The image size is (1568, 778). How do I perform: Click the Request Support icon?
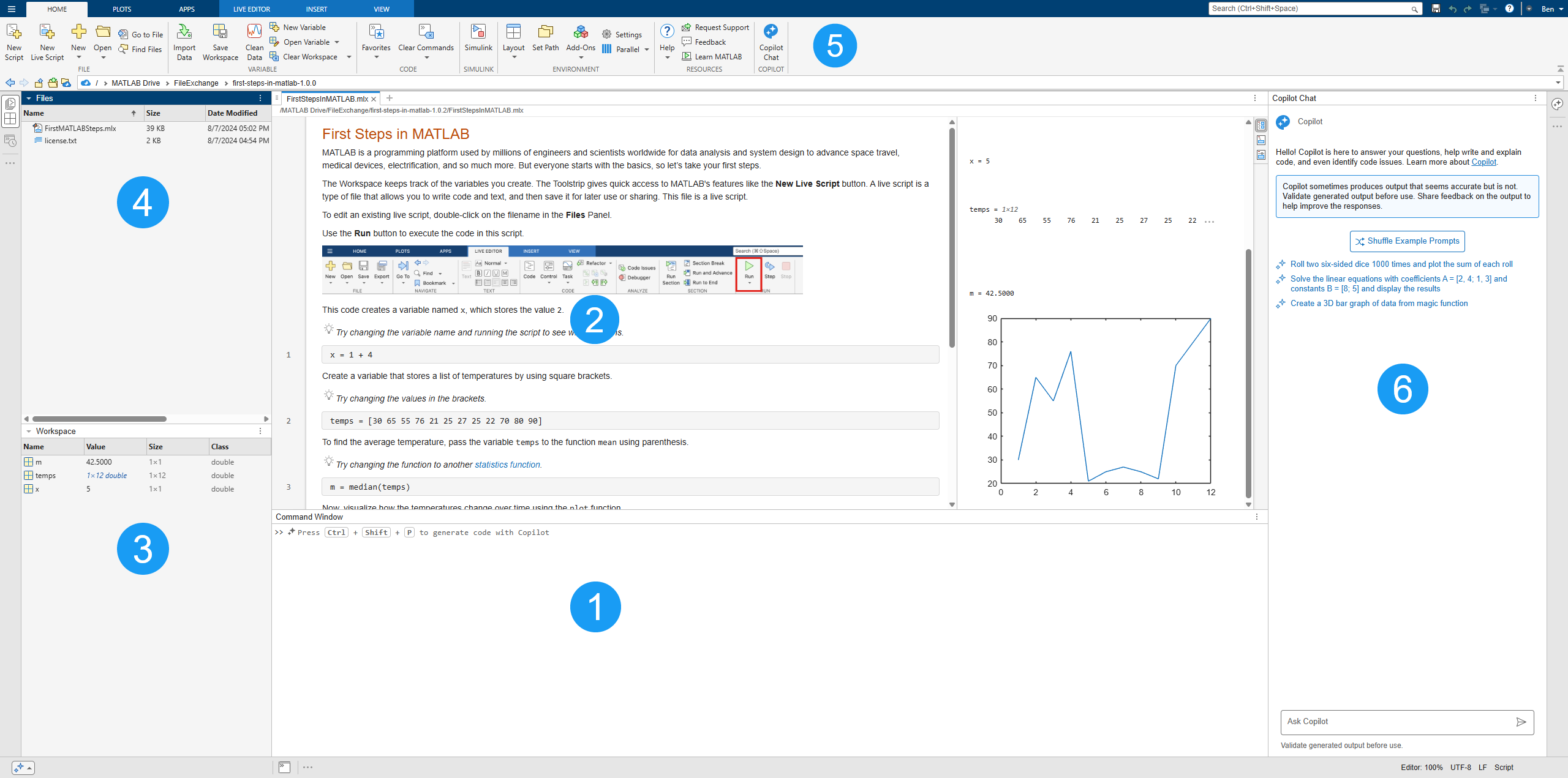coord(687,28)
